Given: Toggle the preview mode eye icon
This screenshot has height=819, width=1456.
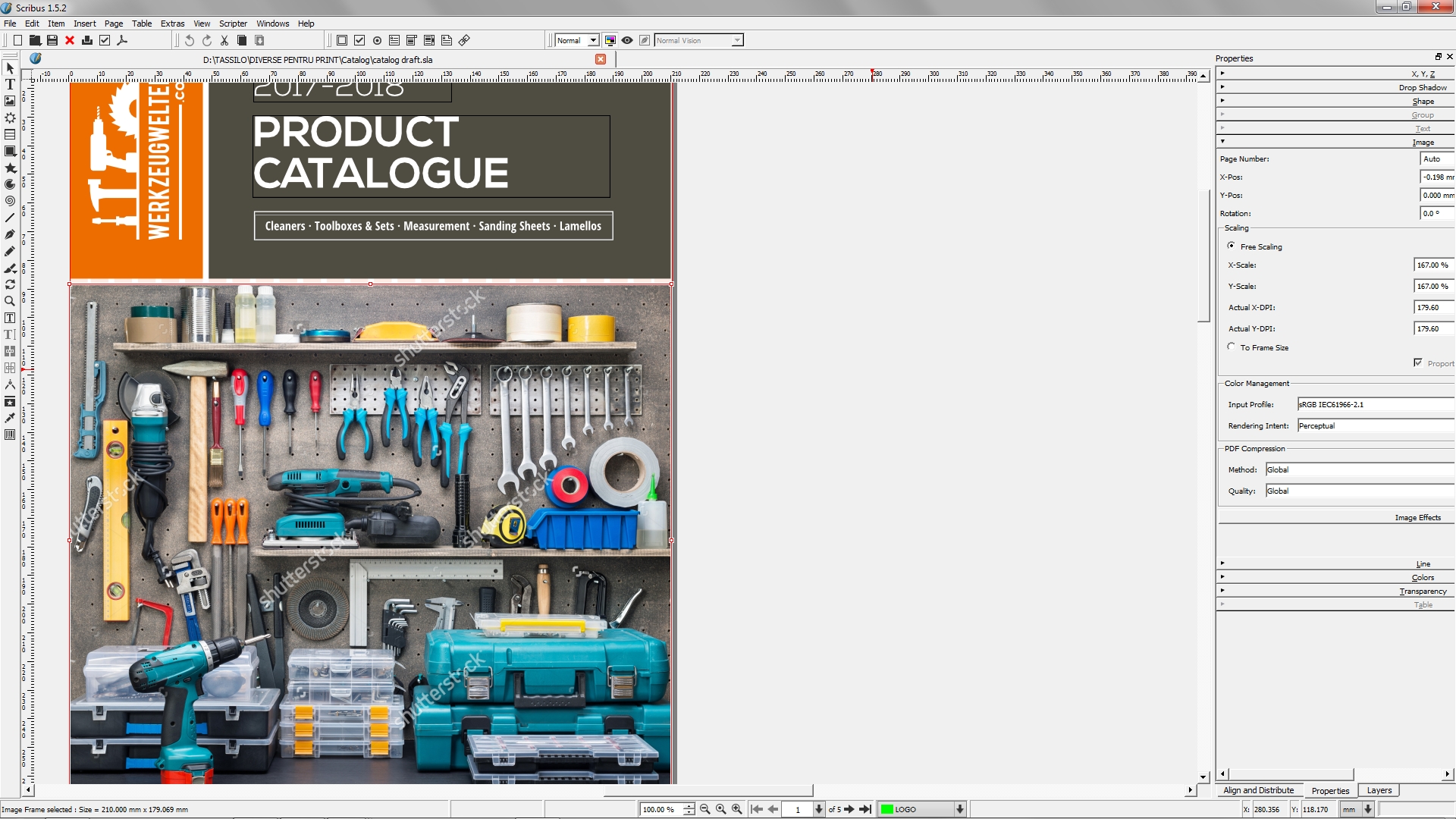Looking at the screenshot, I should click(x=627, y=40).
